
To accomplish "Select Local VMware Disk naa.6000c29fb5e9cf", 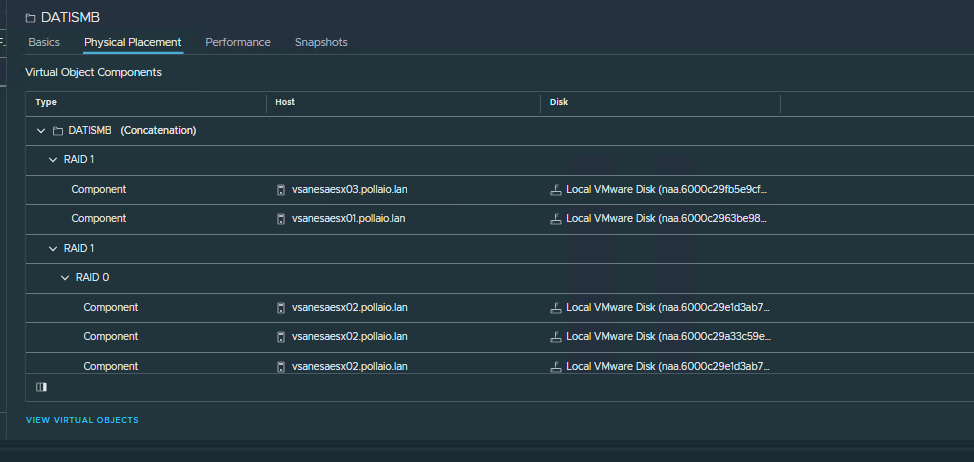I will click(667, 189).
